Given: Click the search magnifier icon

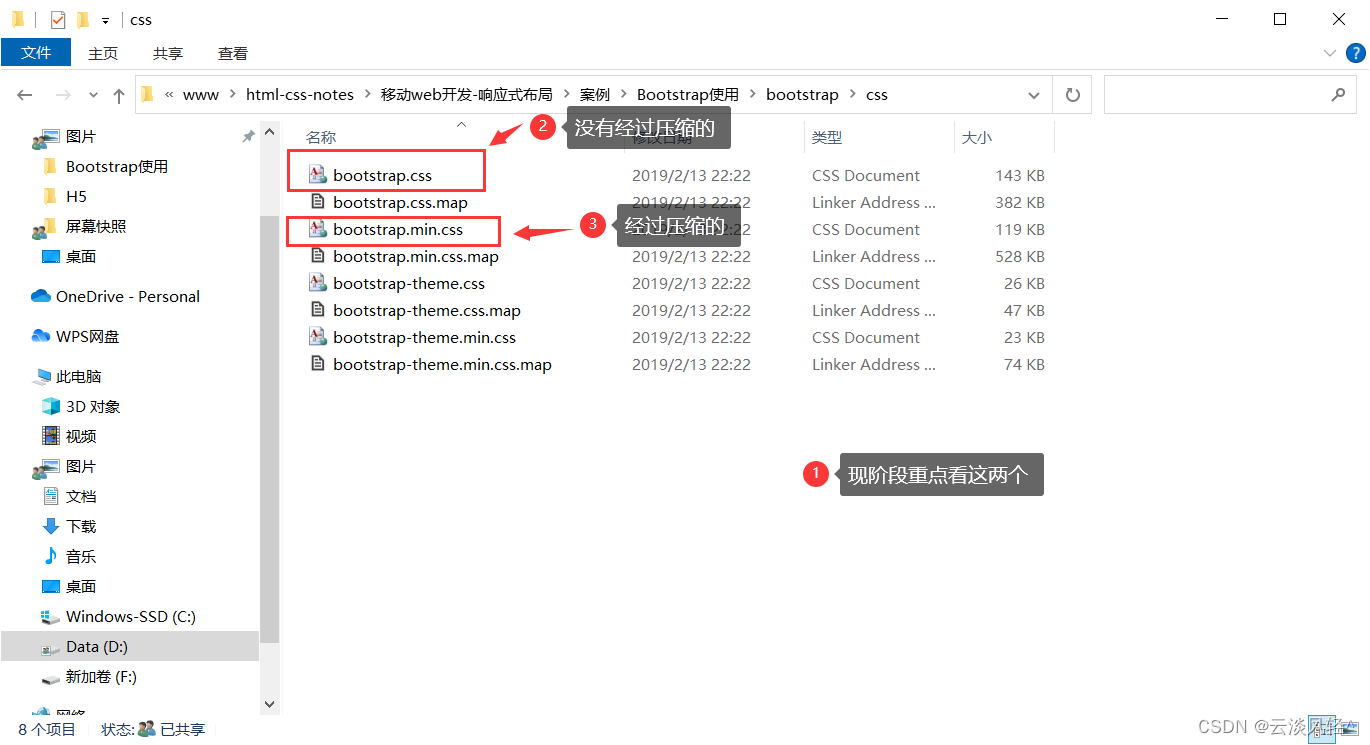Looking at the screenshot, I should [x=1338, y=95].
